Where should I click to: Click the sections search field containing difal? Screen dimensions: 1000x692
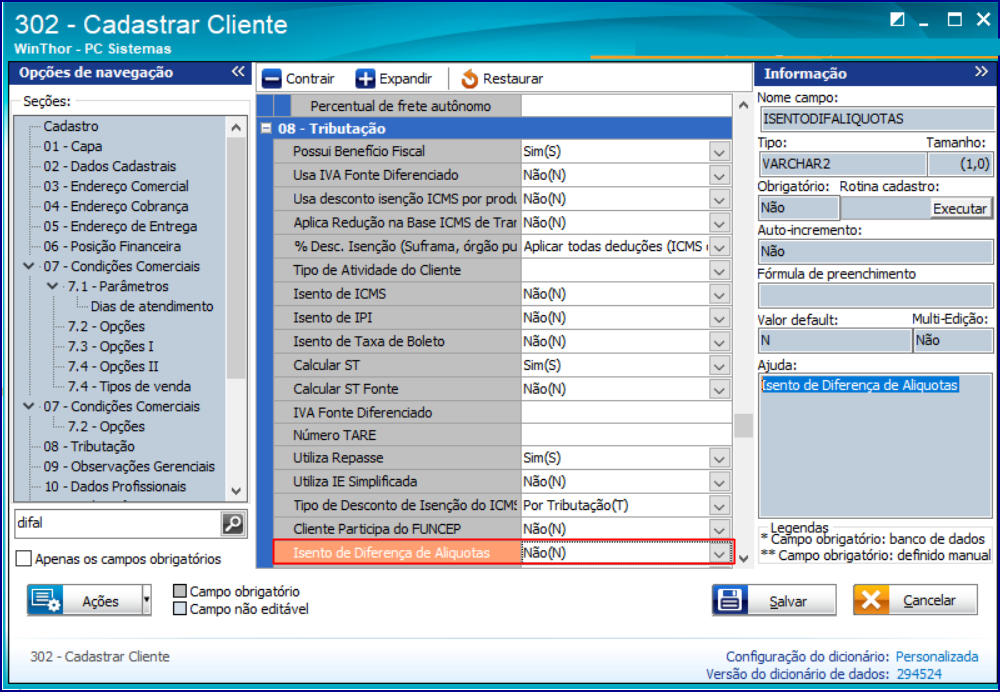117,524
